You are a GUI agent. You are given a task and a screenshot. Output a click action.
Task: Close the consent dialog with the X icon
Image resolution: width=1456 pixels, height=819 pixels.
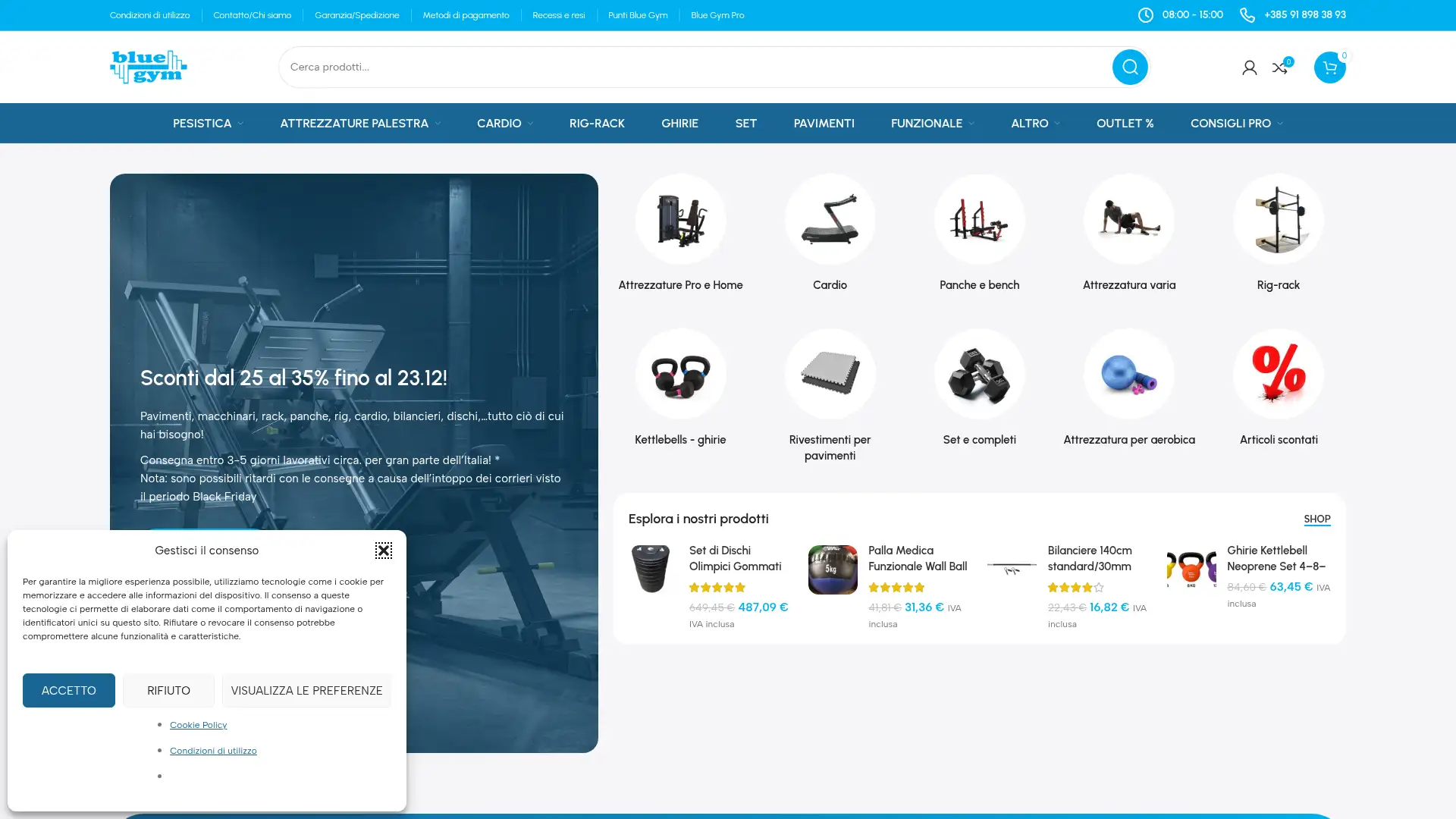(383, 550)
